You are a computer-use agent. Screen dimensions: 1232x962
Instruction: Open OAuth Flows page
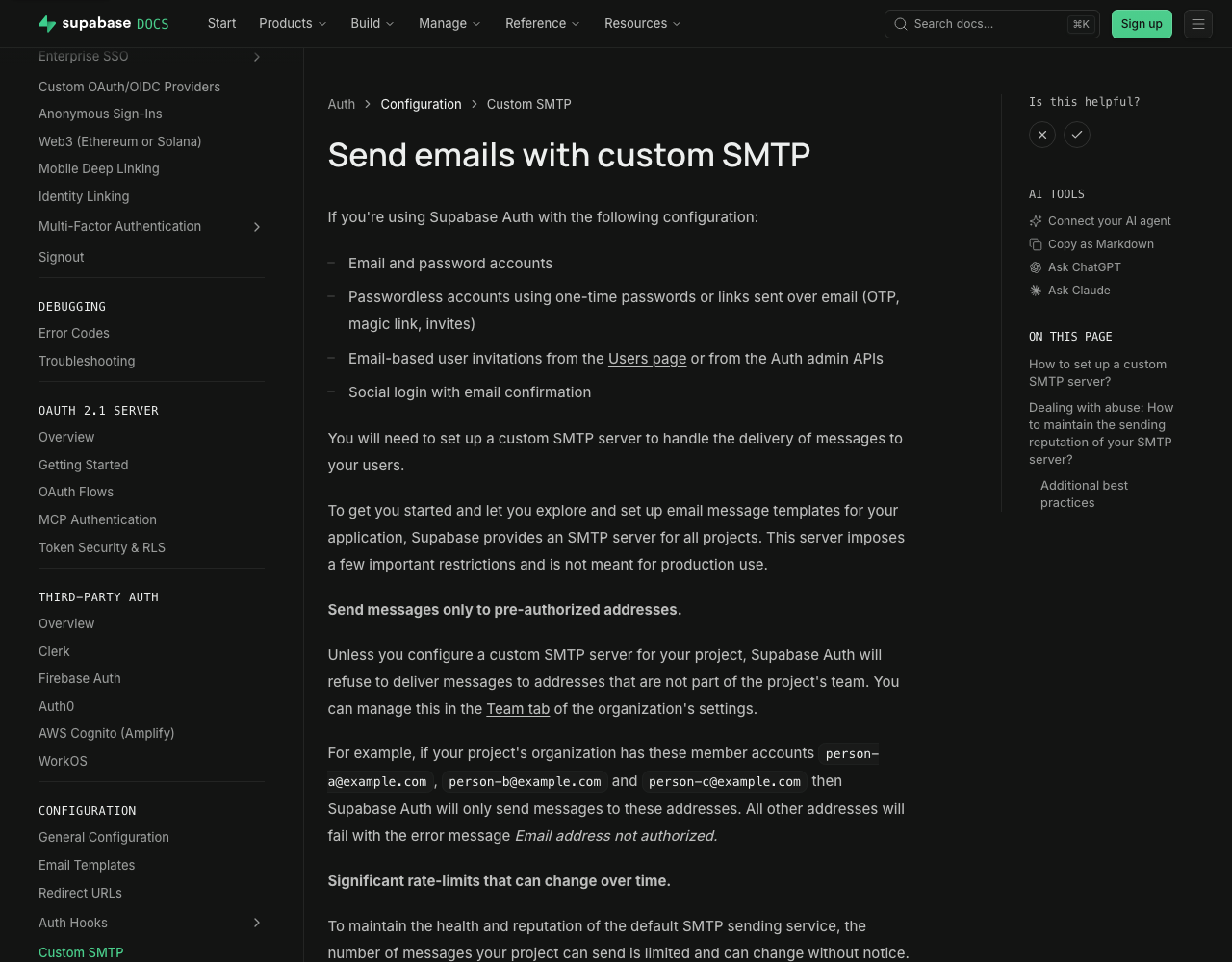(x=76, y=492)
